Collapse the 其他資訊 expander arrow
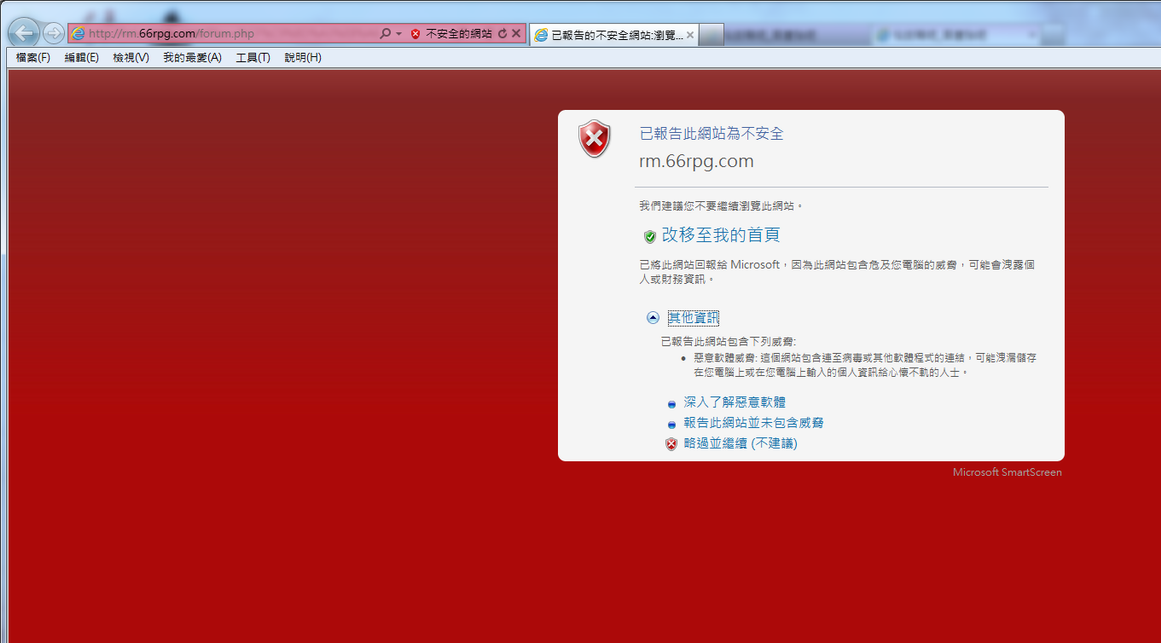The height and width of the screenshot is (643, 1161). pyautogui.click(x=652, y=318)
